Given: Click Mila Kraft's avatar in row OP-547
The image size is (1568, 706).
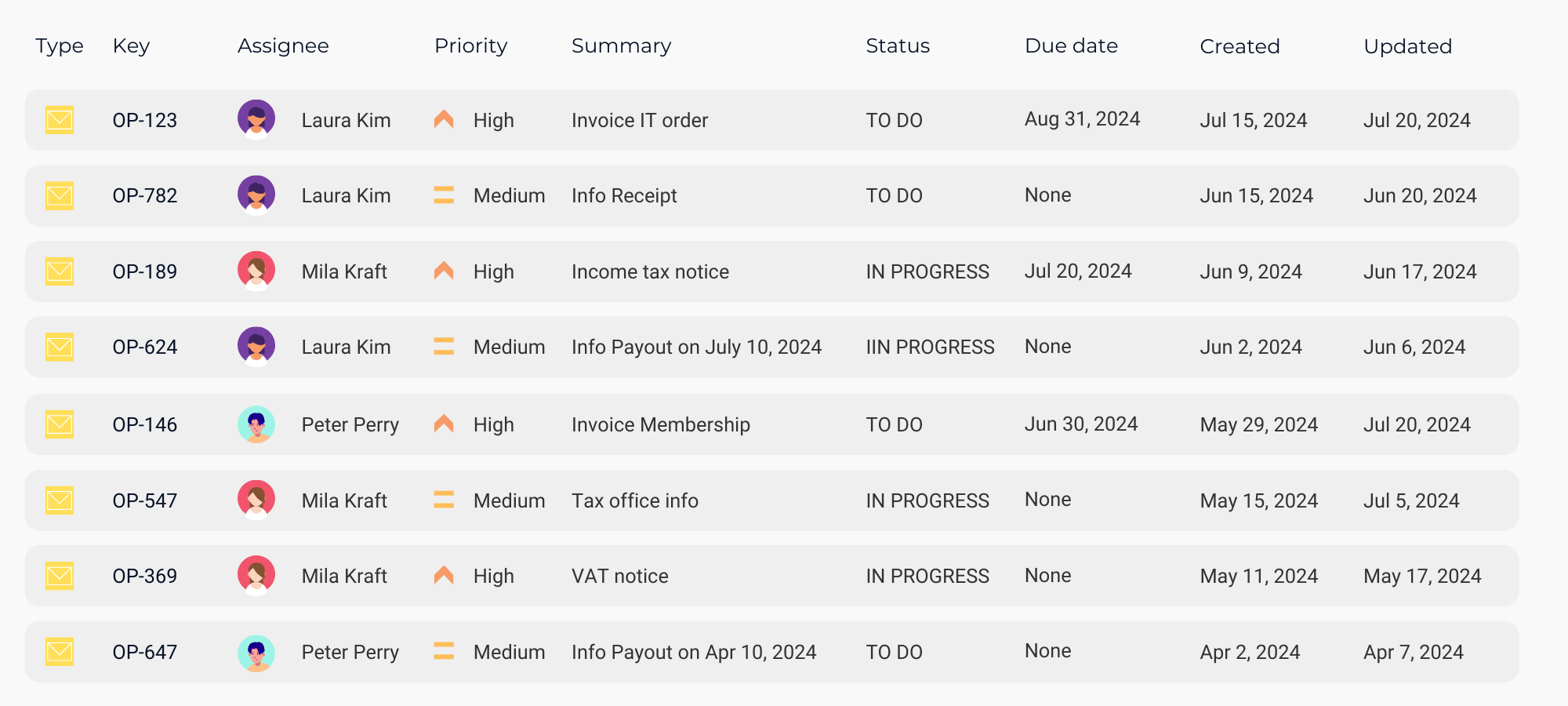Looking at the screenshot, I should coord(256,500).
